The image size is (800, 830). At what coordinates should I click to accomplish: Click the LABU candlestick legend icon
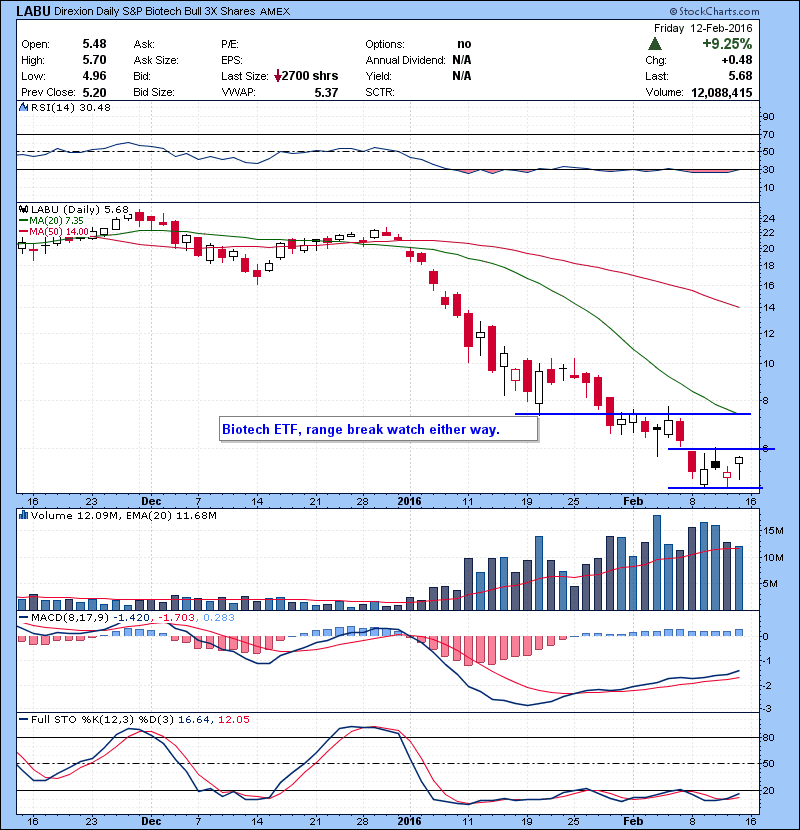(23, 210)
